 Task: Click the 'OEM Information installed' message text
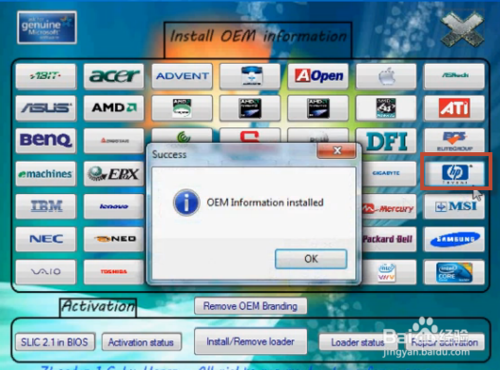point(265,202)
